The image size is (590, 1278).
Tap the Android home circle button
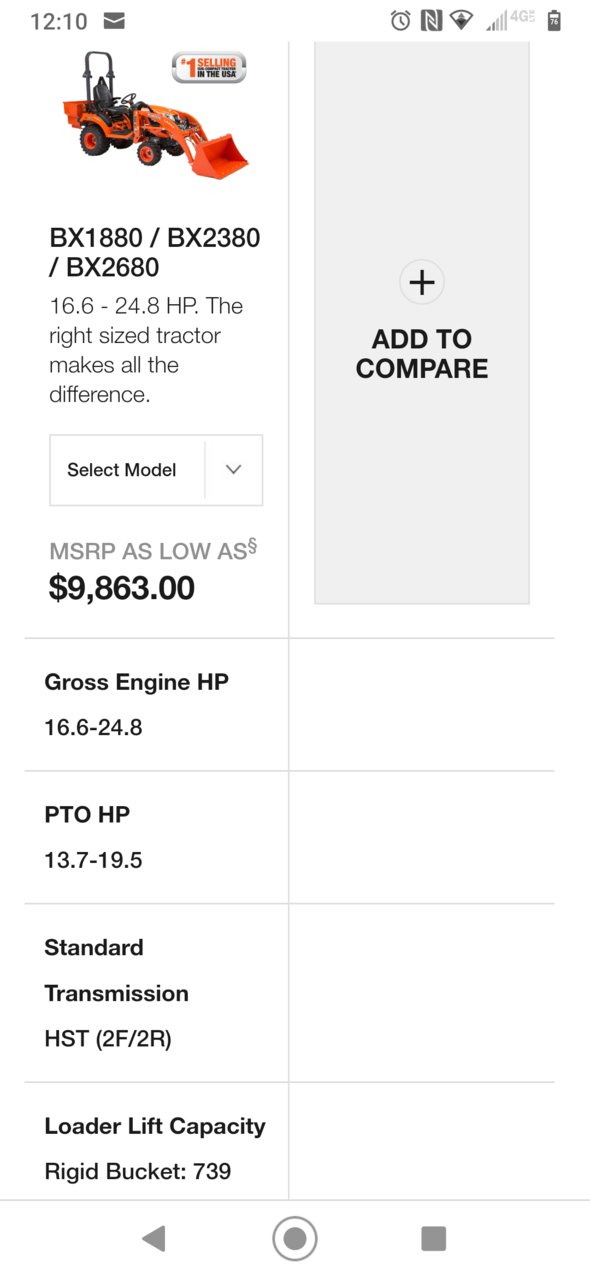point(295,1239)
